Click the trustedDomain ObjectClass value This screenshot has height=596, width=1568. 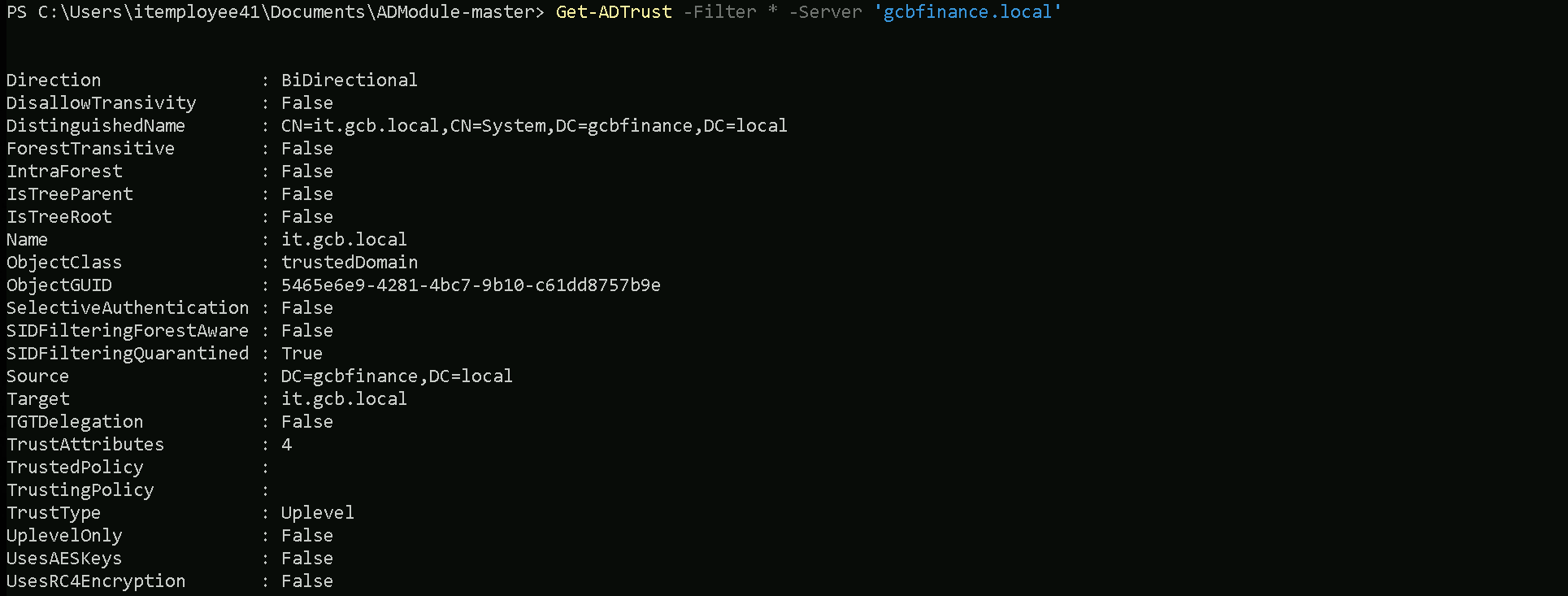[x=350, y=263]
